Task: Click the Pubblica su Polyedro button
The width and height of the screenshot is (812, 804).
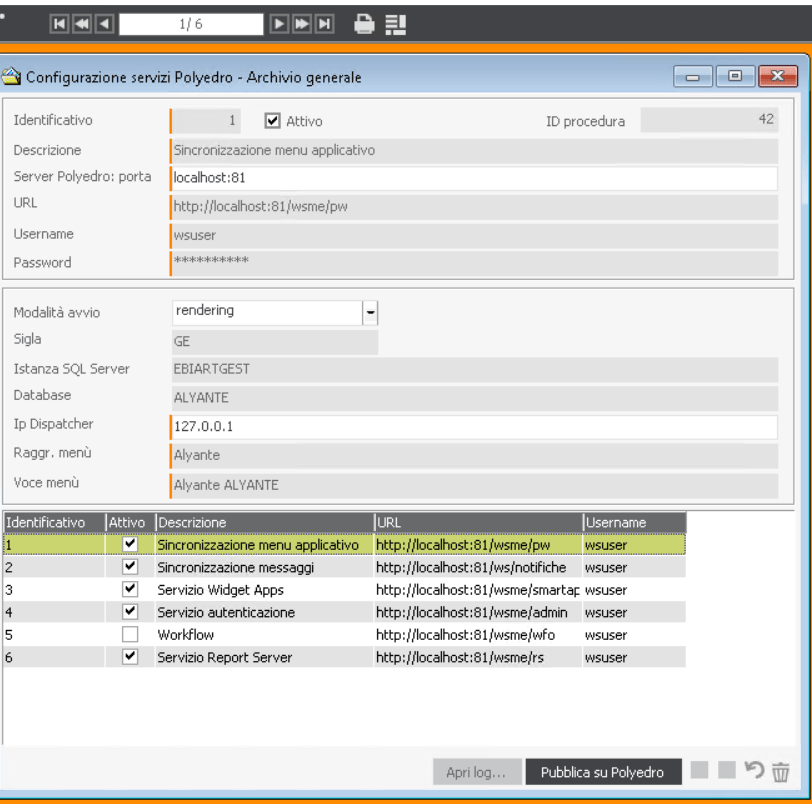Action: point(604,772)
